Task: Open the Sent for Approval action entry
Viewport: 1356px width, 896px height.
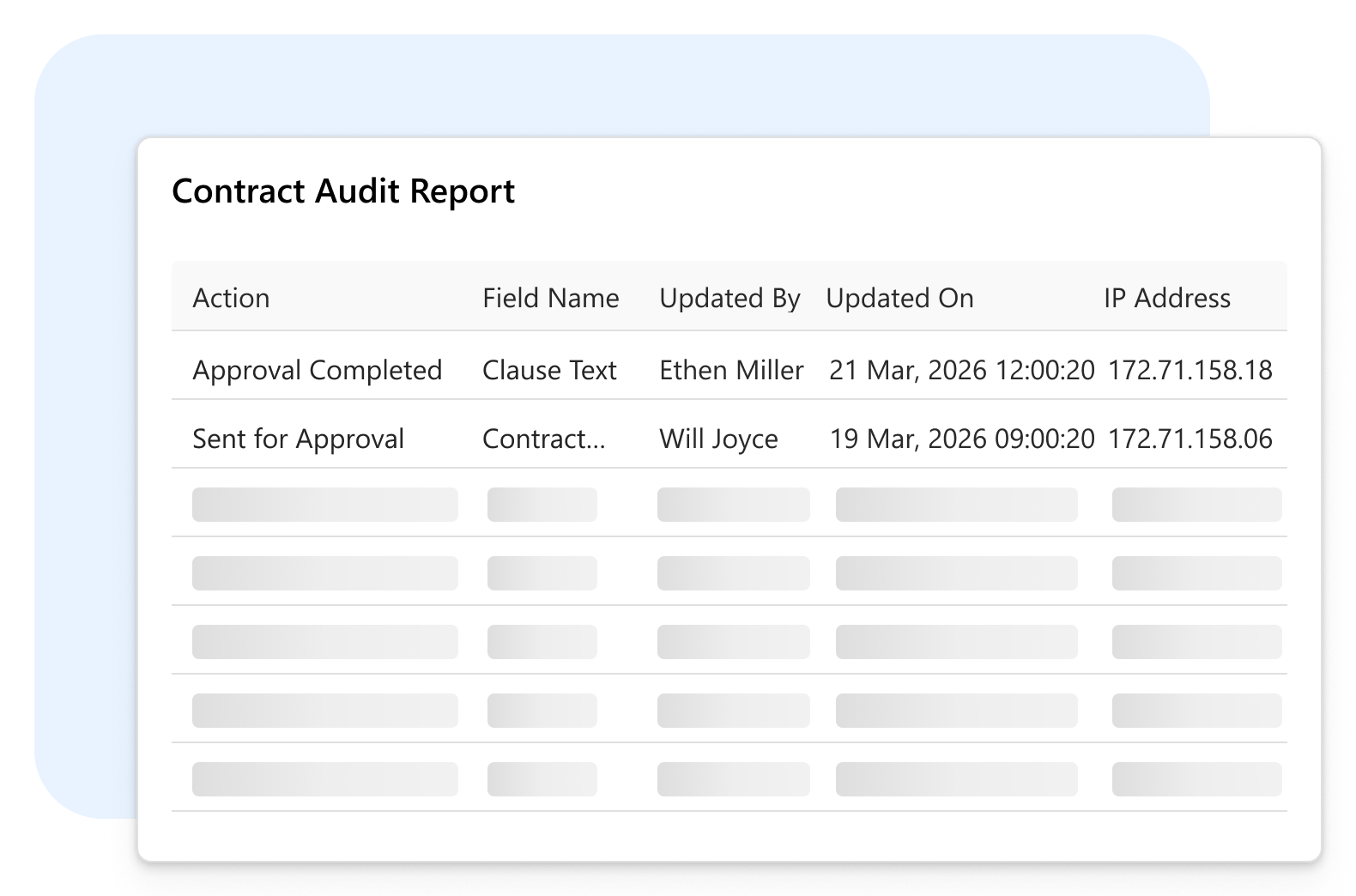Action: tap(298, 439)
